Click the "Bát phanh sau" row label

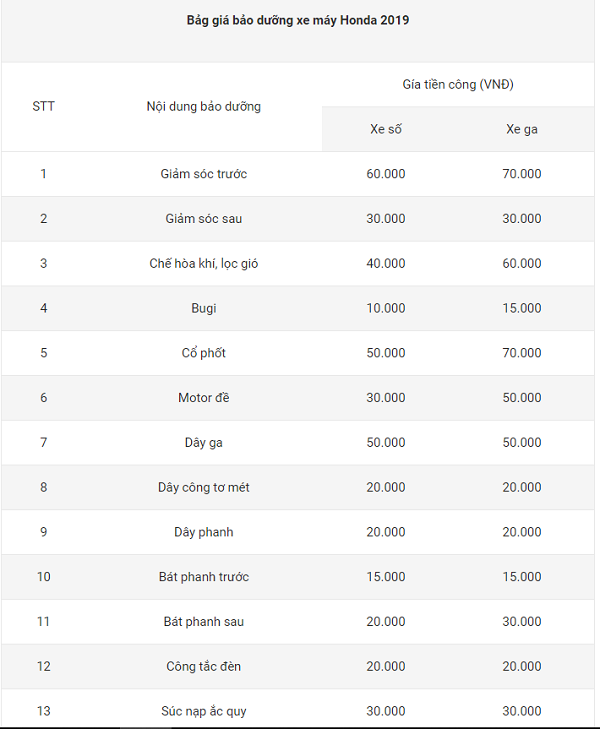pos(204,622)
